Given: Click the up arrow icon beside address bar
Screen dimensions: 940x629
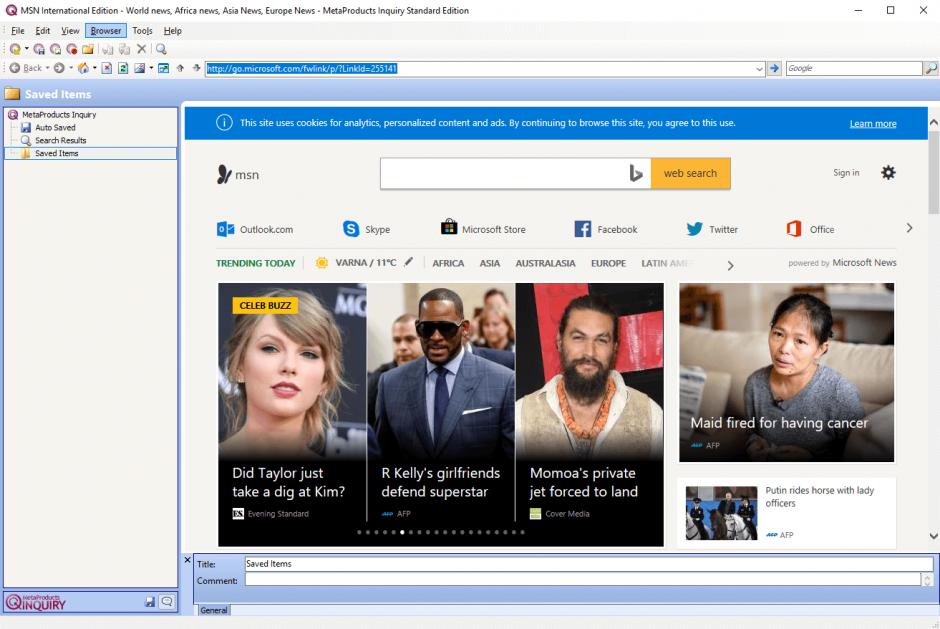Looking at the screenshot, I should point(180,68).
